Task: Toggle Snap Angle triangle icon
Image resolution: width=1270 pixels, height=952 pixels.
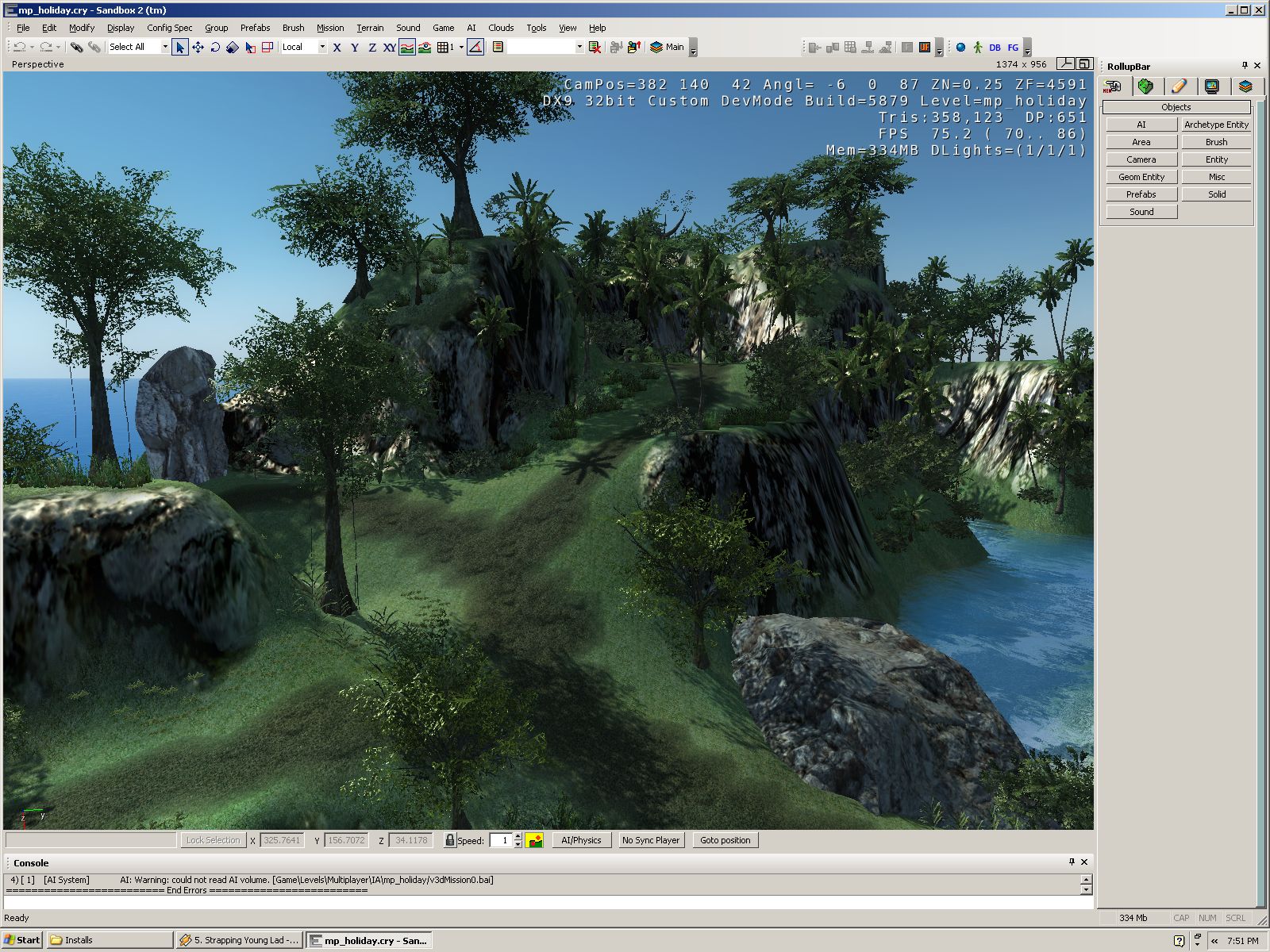Action: click(475, 47)
